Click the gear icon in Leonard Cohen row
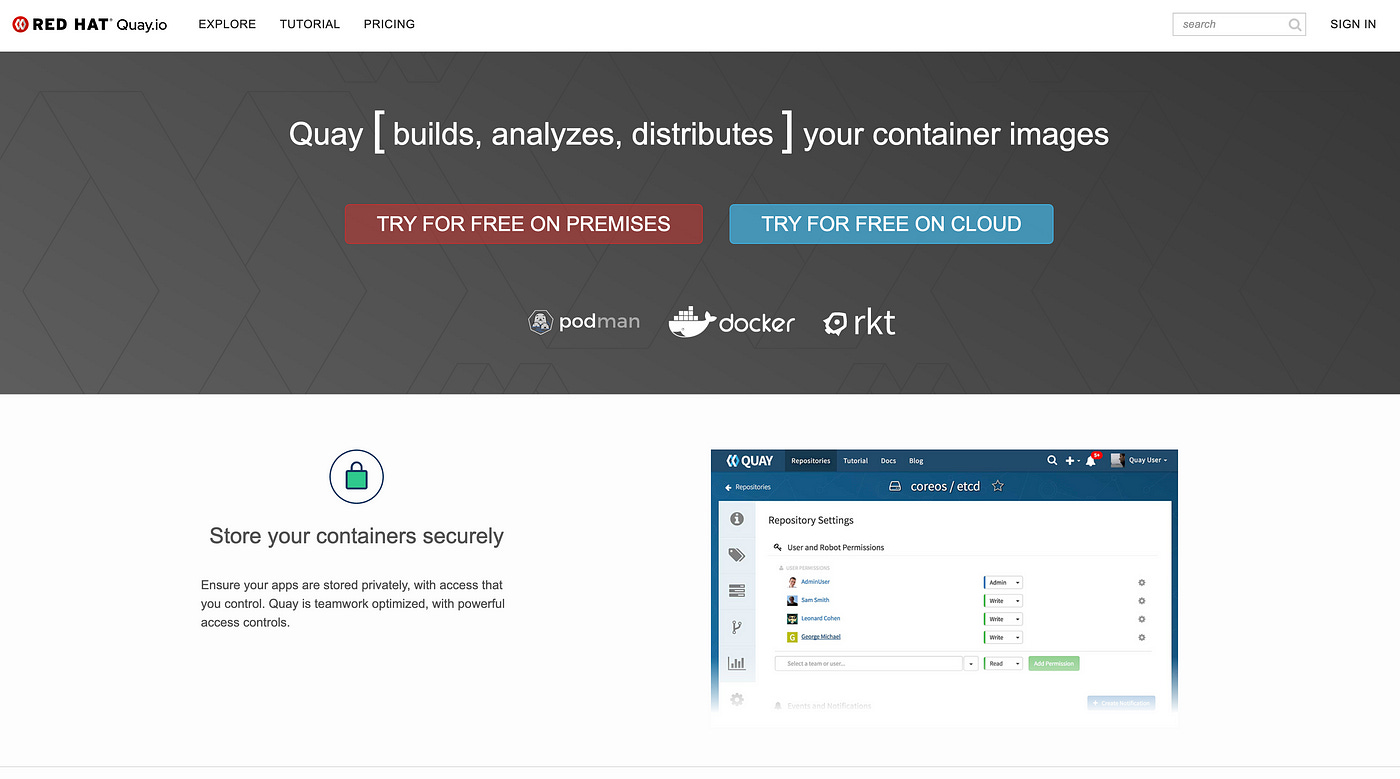Viewport: 1400px width, 779px height. 1141,619
